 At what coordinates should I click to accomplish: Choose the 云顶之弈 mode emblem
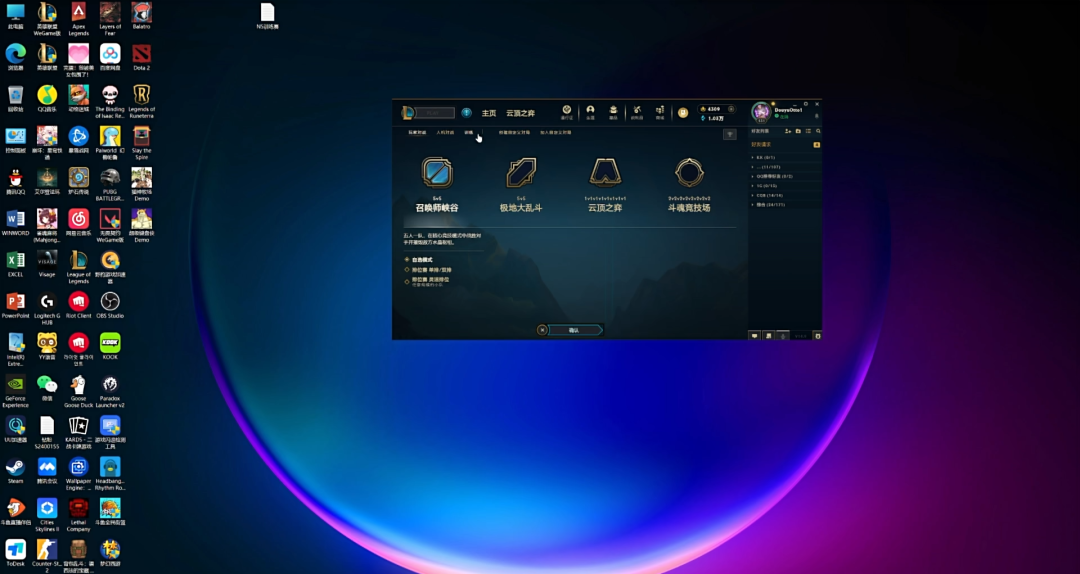pos(605,172)
